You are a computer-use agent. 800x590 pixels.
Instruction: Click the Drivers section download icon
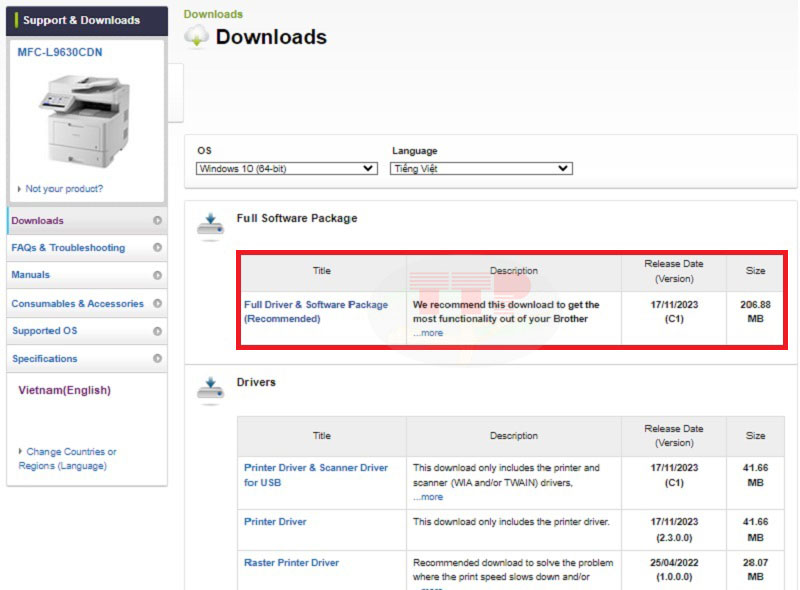[210, 390]
